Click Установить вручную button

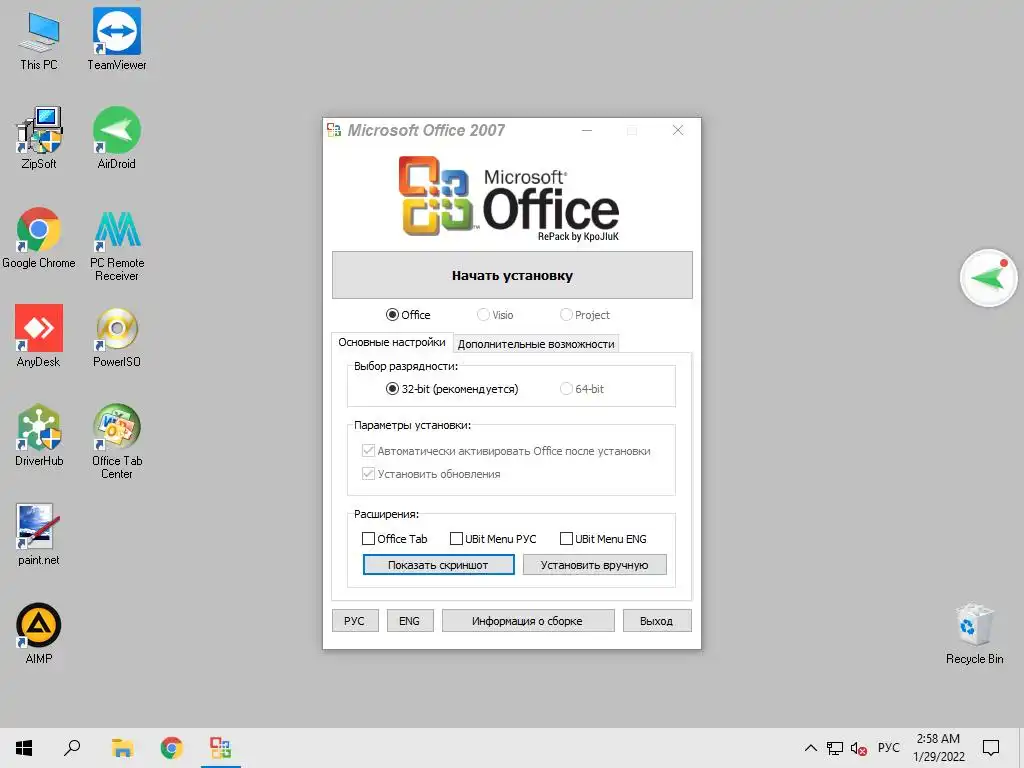(594, 565)
